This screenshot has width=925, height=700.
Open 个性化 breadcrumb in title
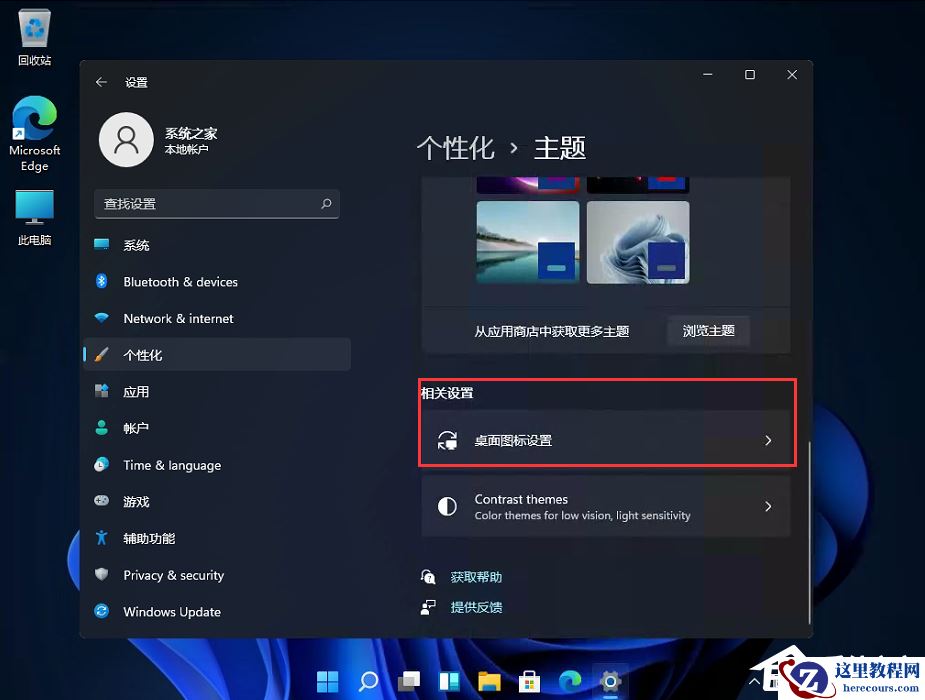456,148
